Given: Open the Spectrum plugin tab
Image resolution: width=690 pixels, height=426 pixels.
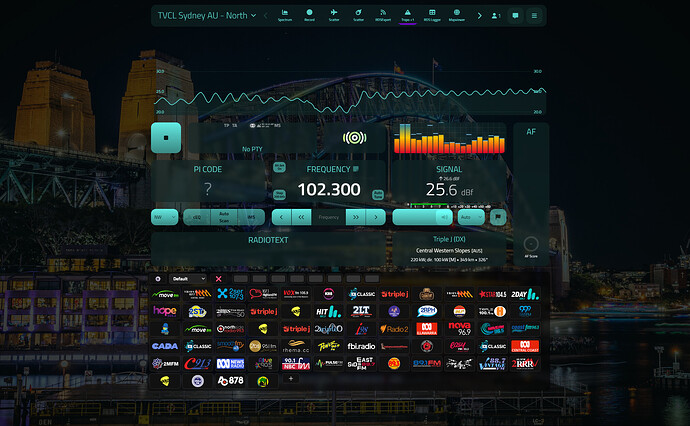Looking at the screenshot, I should 285,15.
